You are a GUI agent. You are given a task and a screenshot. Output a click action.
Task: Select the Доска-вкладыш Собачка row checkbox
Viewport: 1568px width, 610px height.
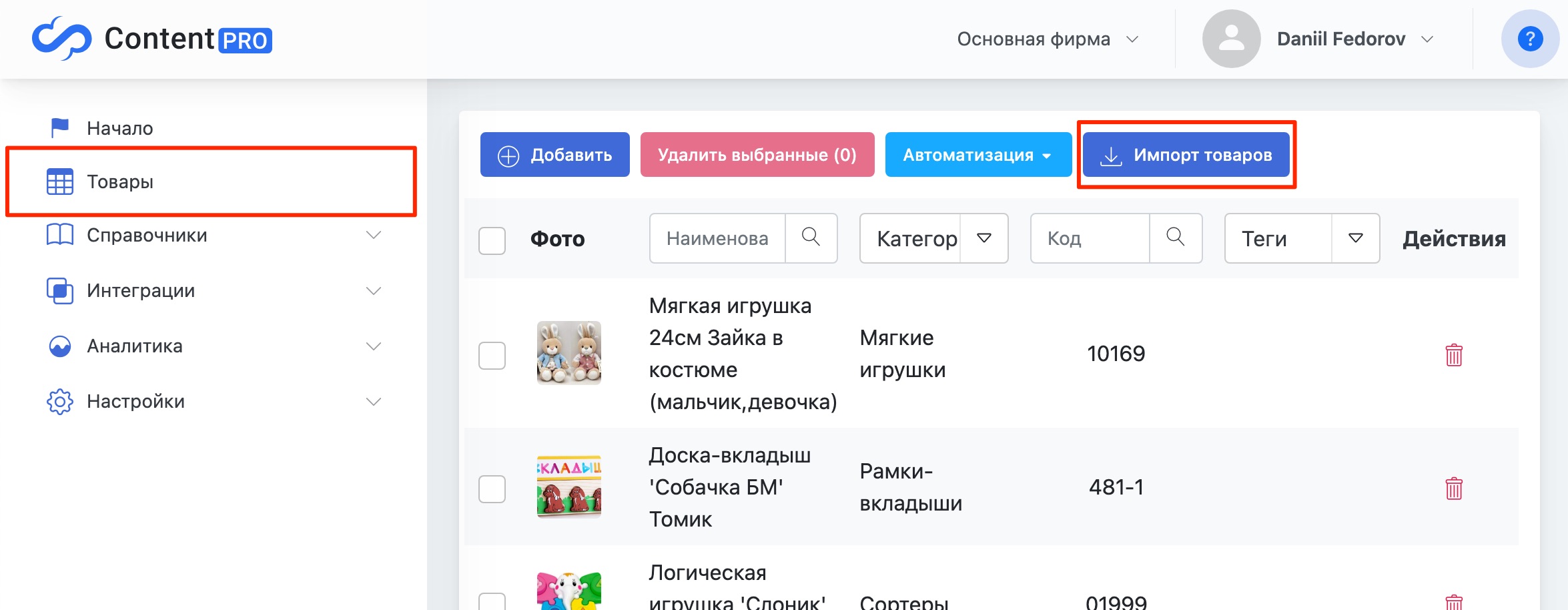[492, 489]
